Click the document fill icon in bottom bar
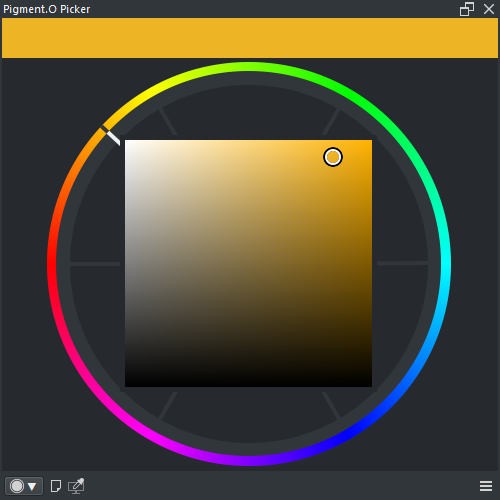500x500 pixels. 56,486
